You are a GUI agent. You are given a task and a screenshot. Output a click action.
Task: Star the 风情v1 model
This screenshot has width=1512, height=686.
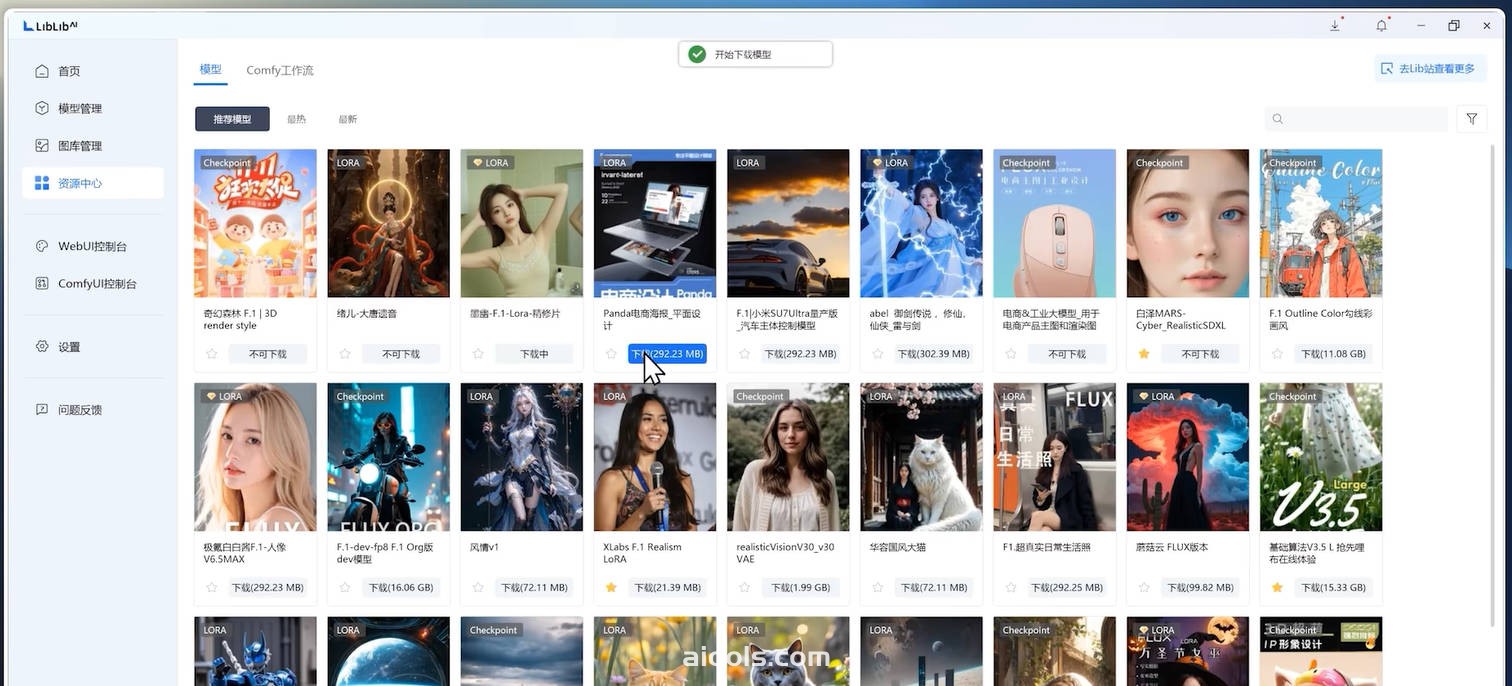pos(478,588)
